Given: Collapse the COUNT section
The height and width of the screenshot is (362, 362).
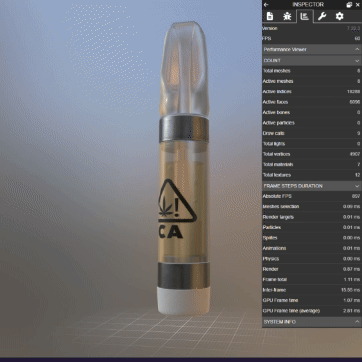Looking at the screenshot, I should (x=312, y=61).
